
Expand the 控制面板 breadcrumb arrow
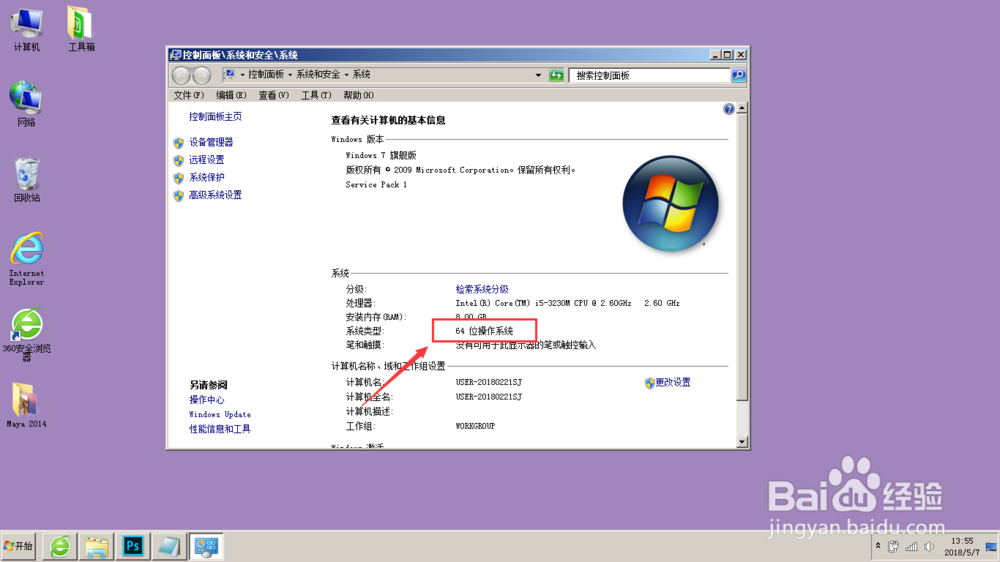(x=290, y=75)
